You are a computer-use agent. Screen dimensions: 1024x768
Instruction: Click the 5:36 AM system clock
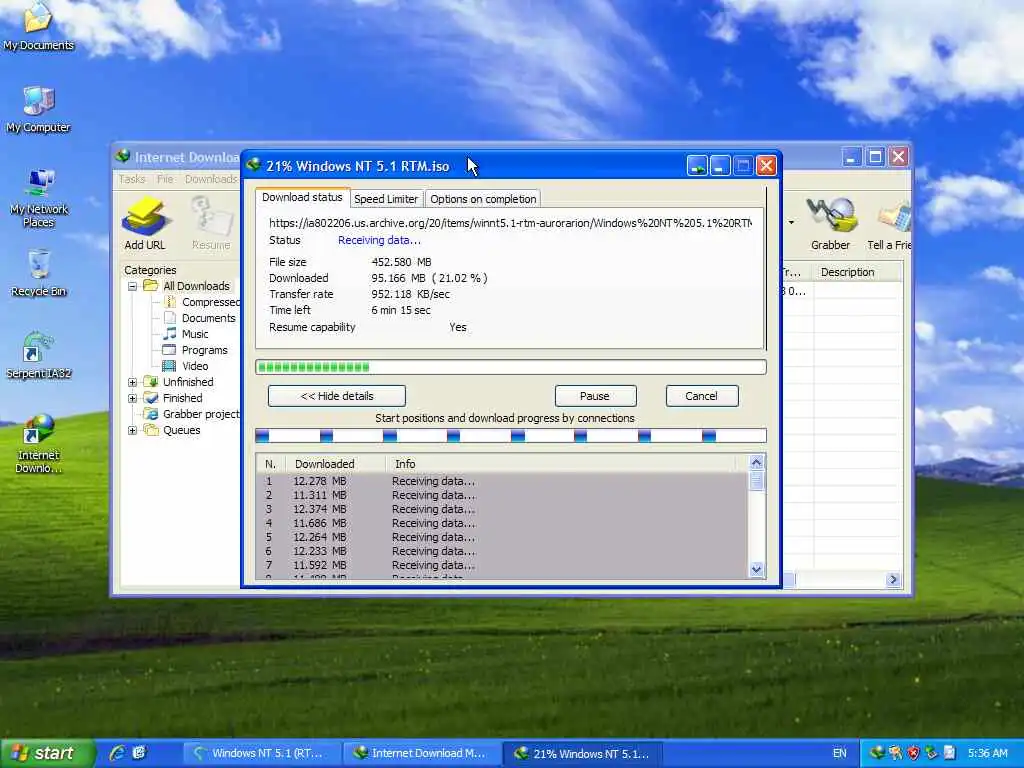987,753
